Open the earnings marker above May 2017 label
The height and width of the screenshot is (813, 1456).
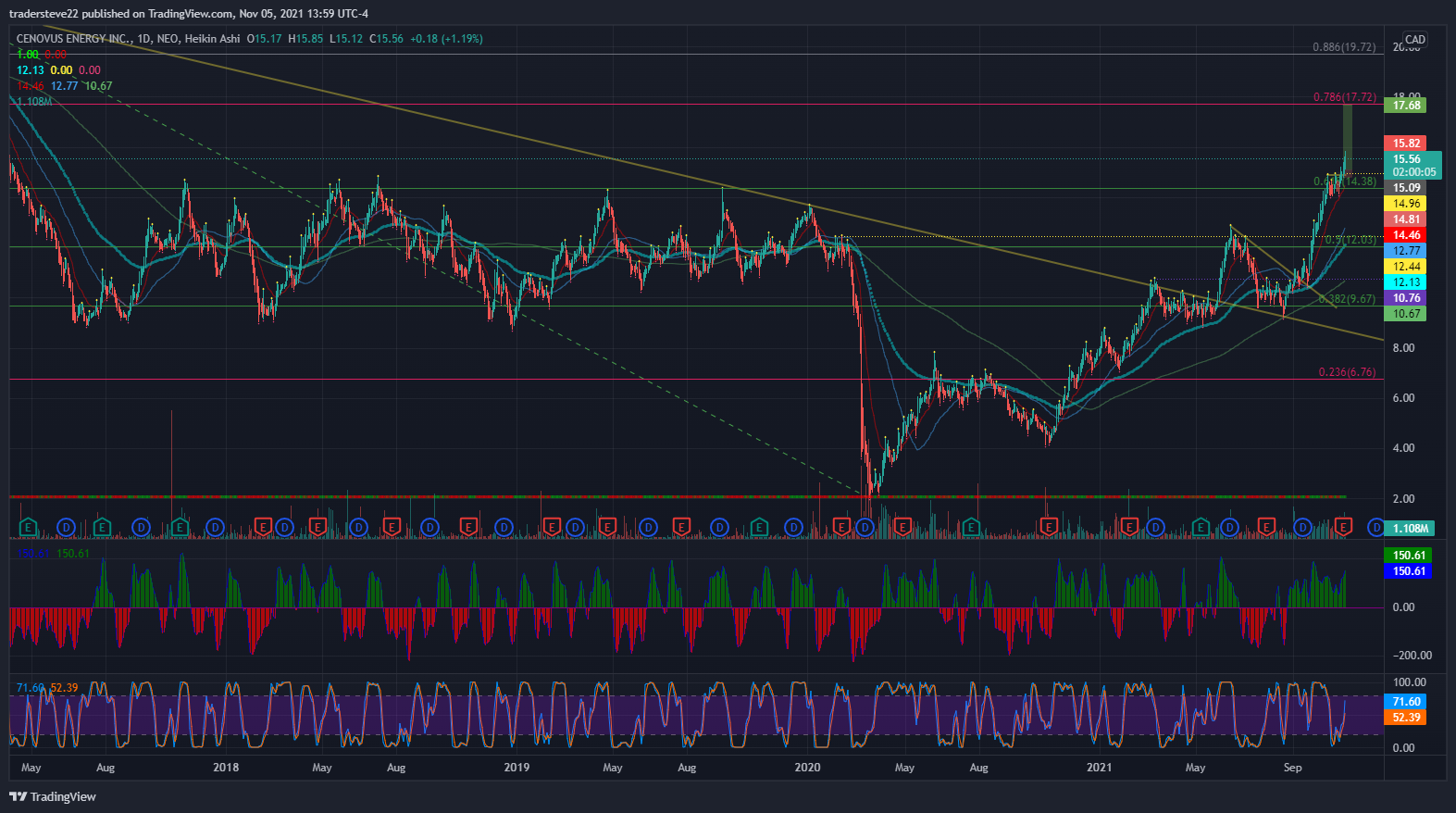[x=28, y=528]
